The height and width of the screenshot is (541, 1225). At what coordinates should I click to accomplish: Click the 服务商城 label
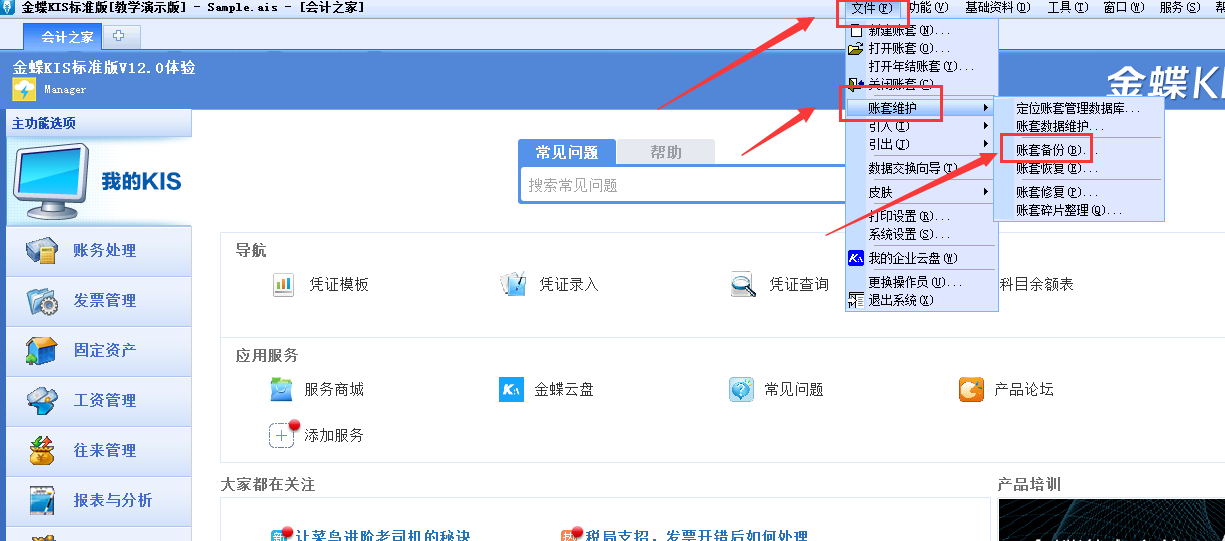click(x=334, y=390)
